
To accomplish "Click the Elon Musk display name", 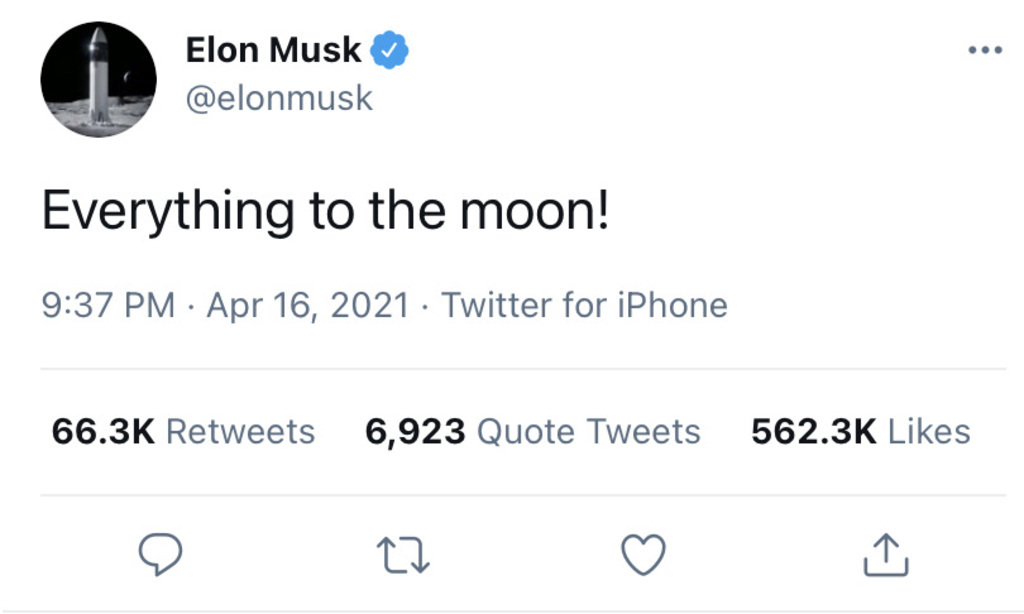I will 273,49.
